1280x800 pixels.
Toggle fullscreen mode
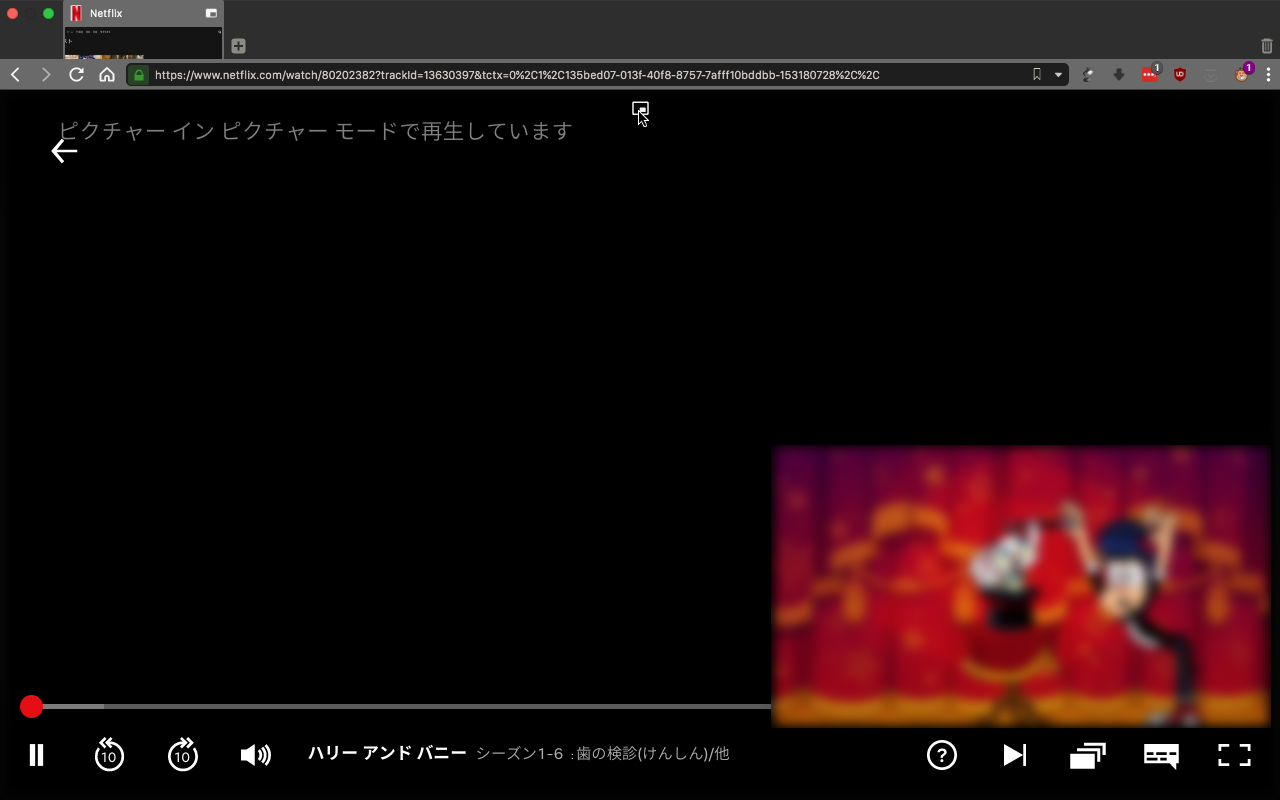pos(1234,755)
